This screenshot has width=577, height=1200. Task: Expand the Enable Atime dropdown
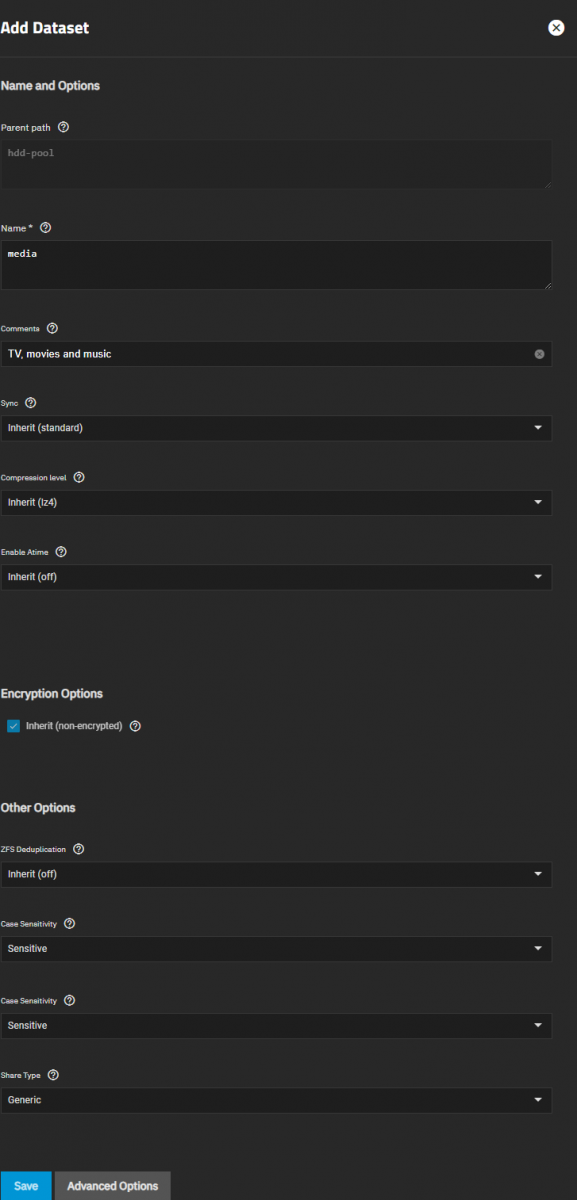tap(276, 577)
